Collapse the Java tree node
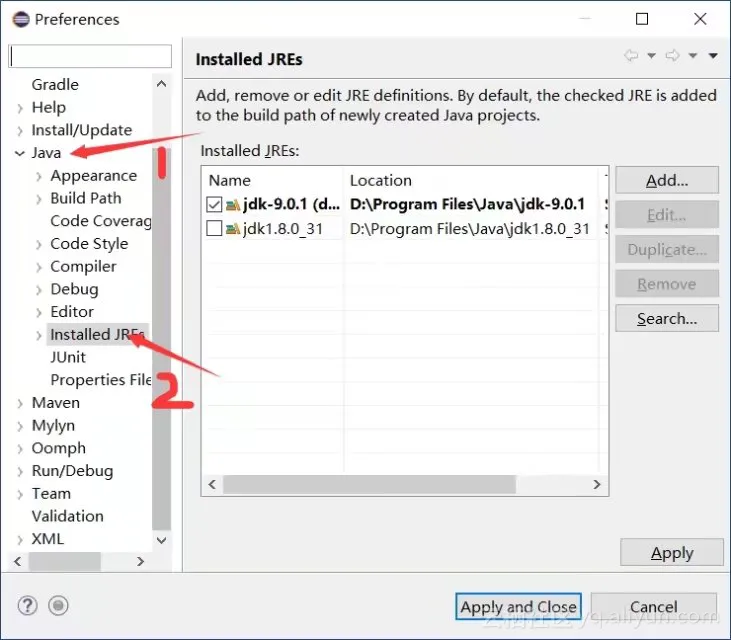The height and width of the screenshot is (640, 731). (20, 153)
